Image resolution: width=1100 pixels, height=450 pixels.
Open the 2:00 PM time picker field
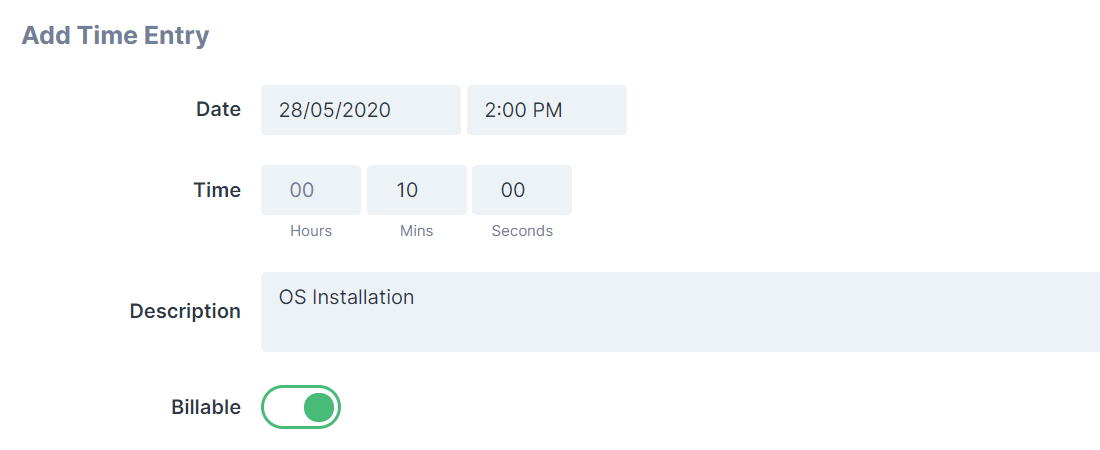(546, 110)
